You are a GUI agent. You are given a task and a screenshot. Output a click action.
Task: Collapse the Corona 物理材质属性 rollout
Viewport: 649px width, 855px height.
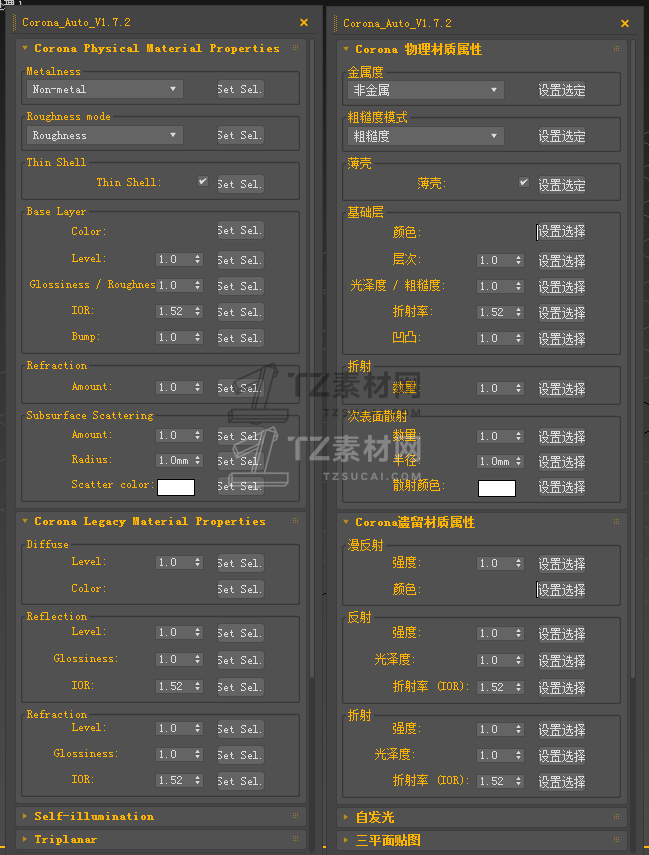(346, 50)
